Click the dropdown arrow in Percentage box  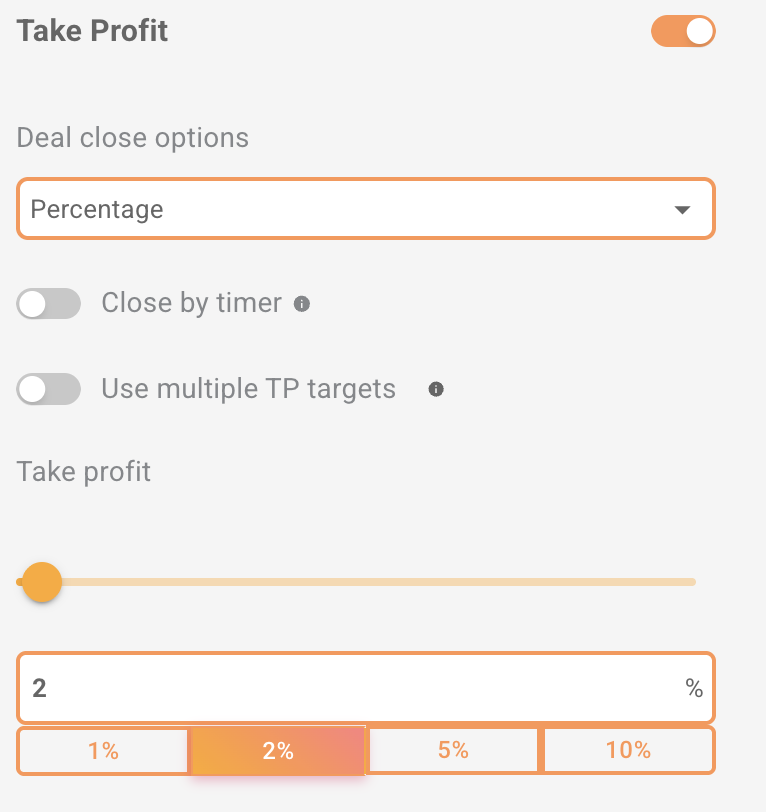click(682, 210)
